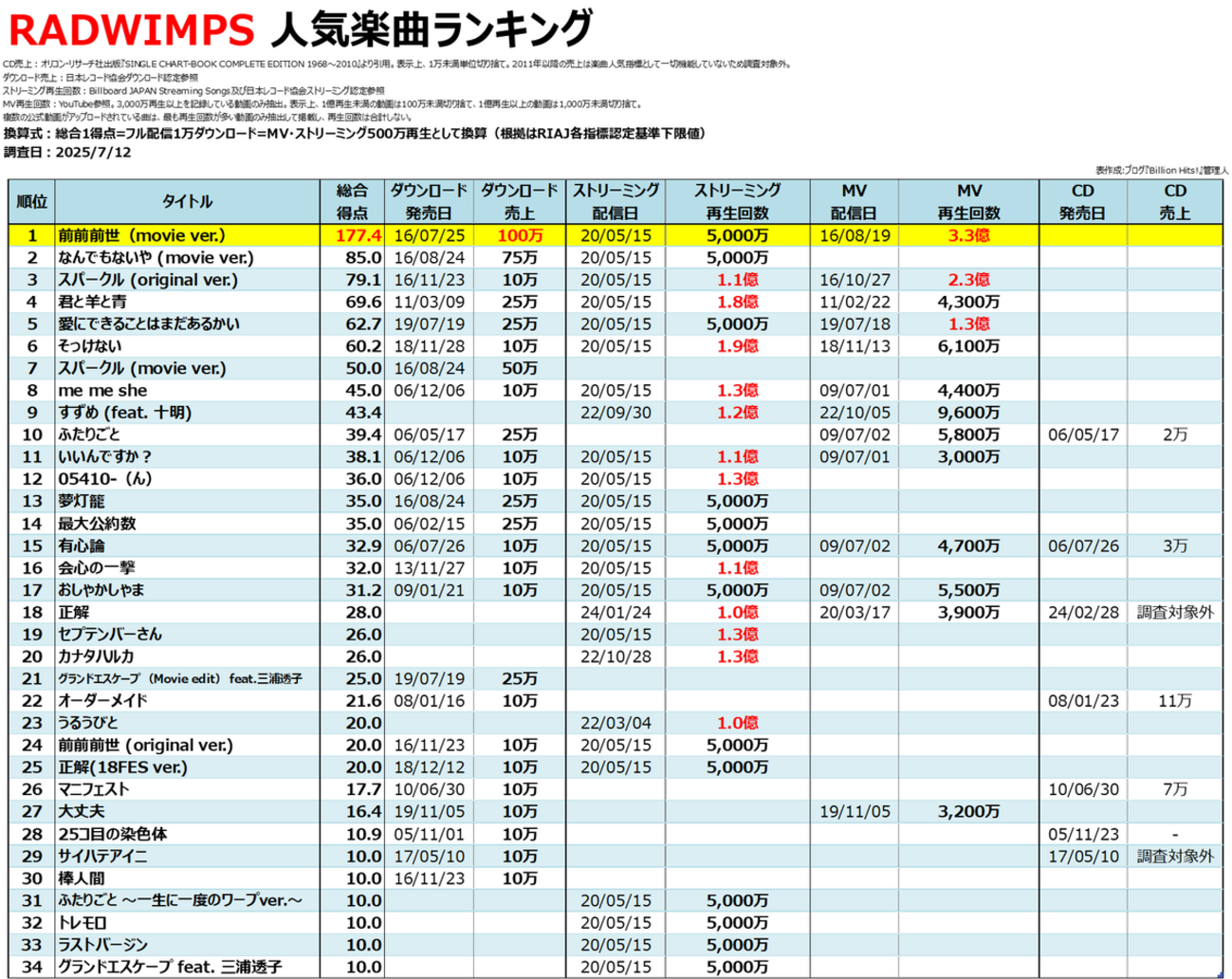
Task: Click the download sales '75万'
Action: (x=520, y=257)
